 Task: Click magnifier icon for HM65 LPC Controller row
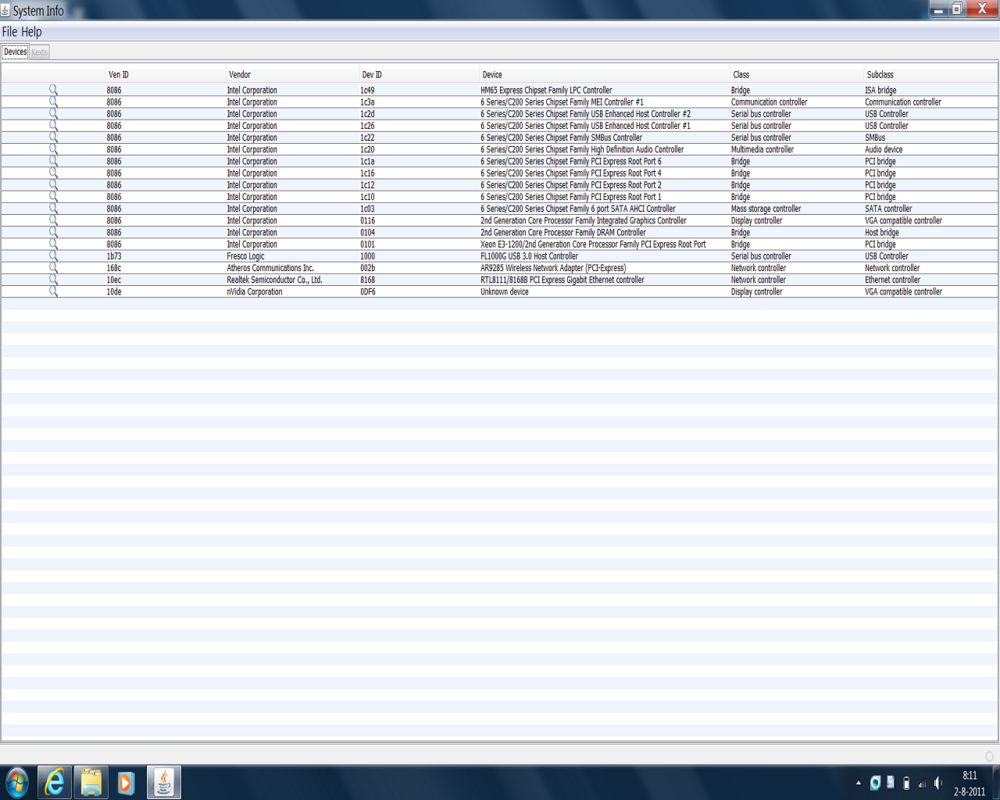click(x=54, y=90)
